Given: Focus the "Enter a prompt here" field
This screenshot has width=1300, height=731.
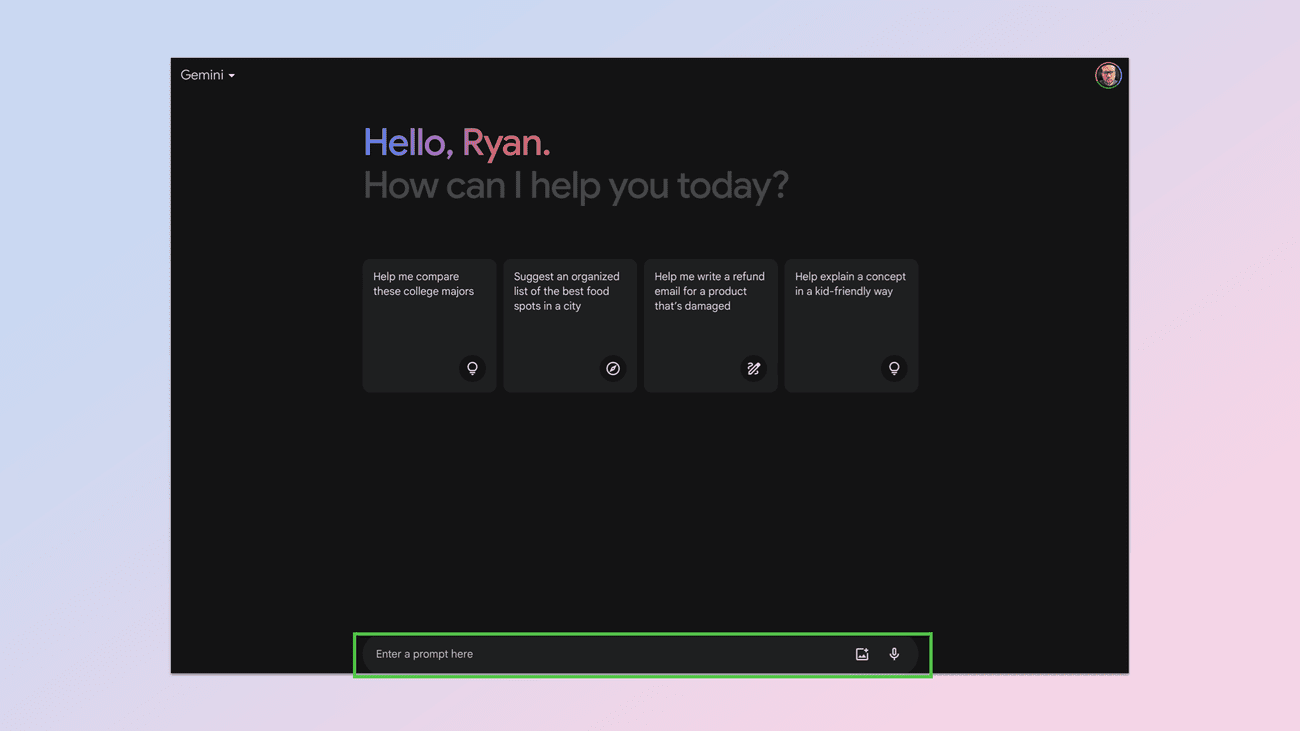Looking at the screenshot, I should pos(600,654).
